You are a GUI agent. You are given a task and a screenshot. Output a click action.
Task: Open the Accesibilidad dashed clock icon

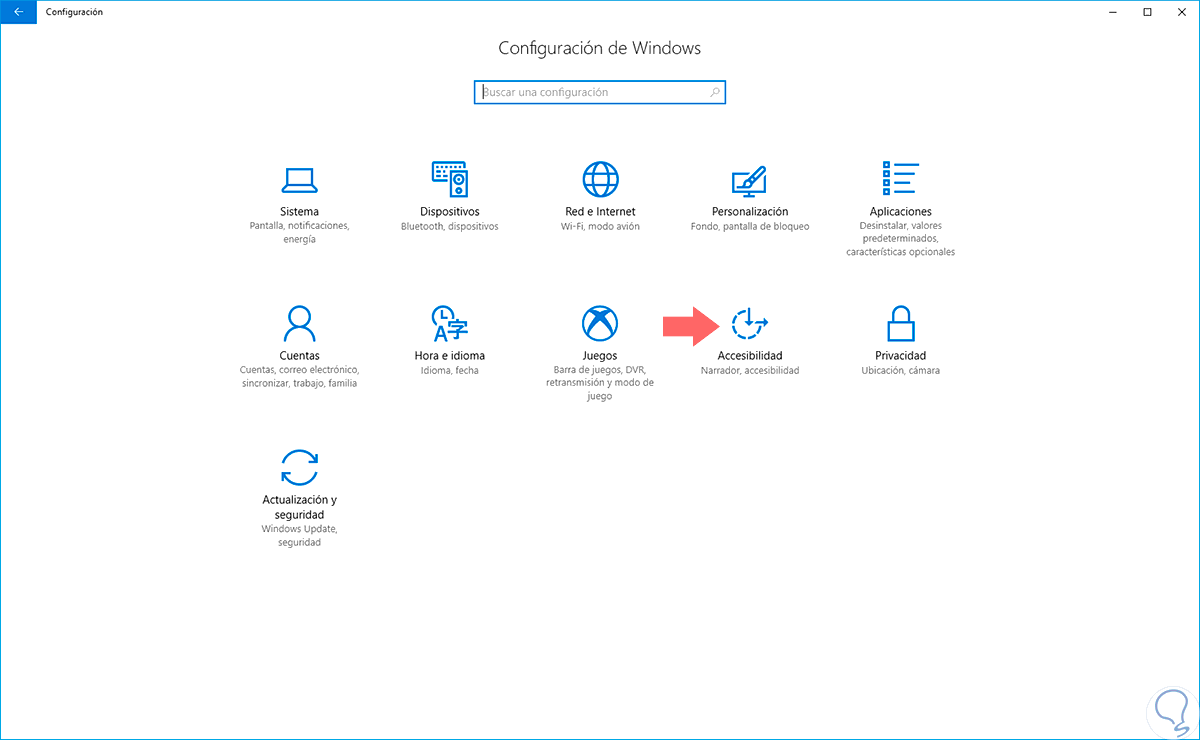[x=750, y=323]
